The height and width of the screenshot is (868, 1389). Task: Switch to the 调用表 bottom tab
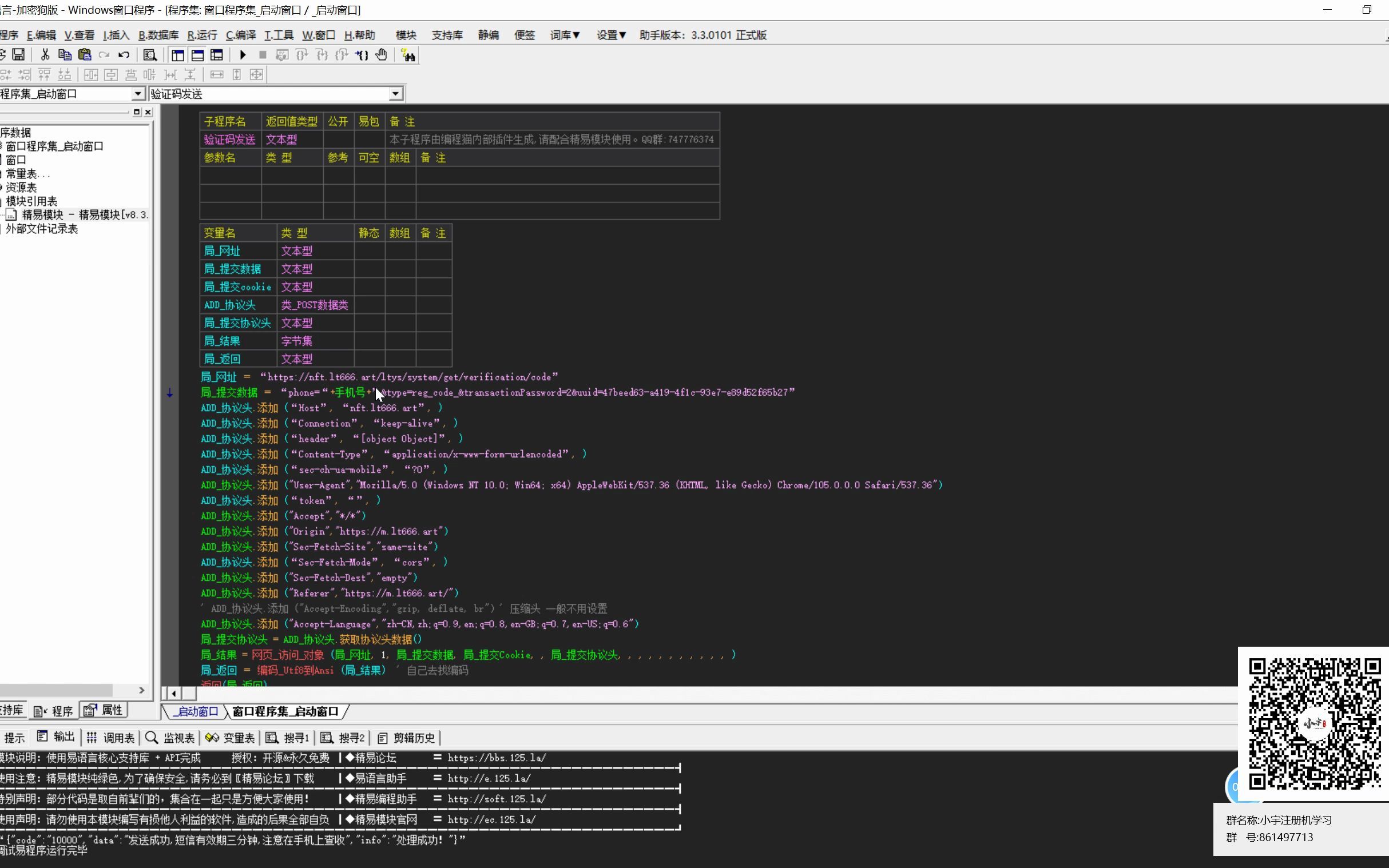(112, 738)
